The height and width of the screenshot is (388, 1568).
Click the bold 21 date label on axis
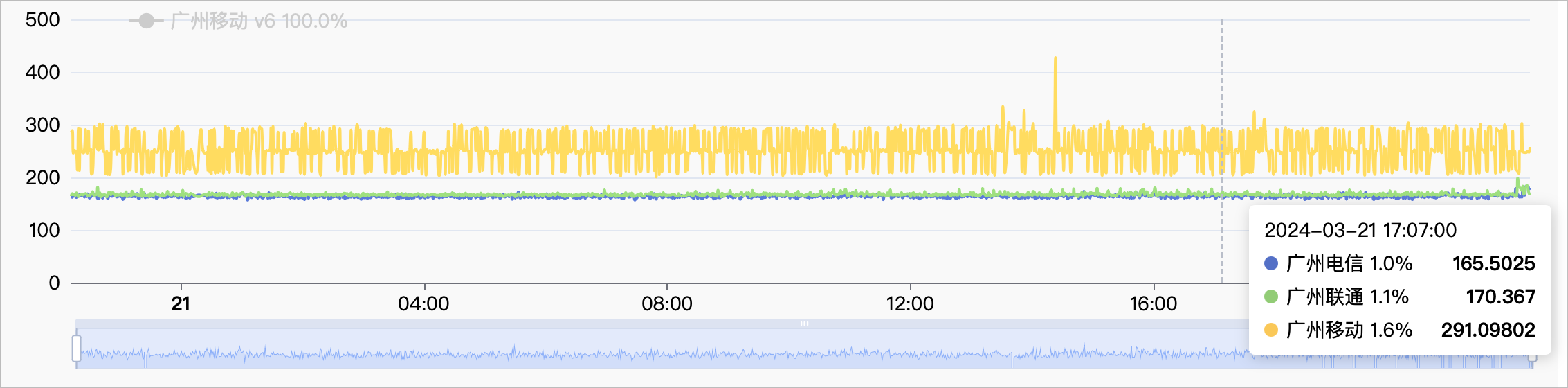[181, 303]
